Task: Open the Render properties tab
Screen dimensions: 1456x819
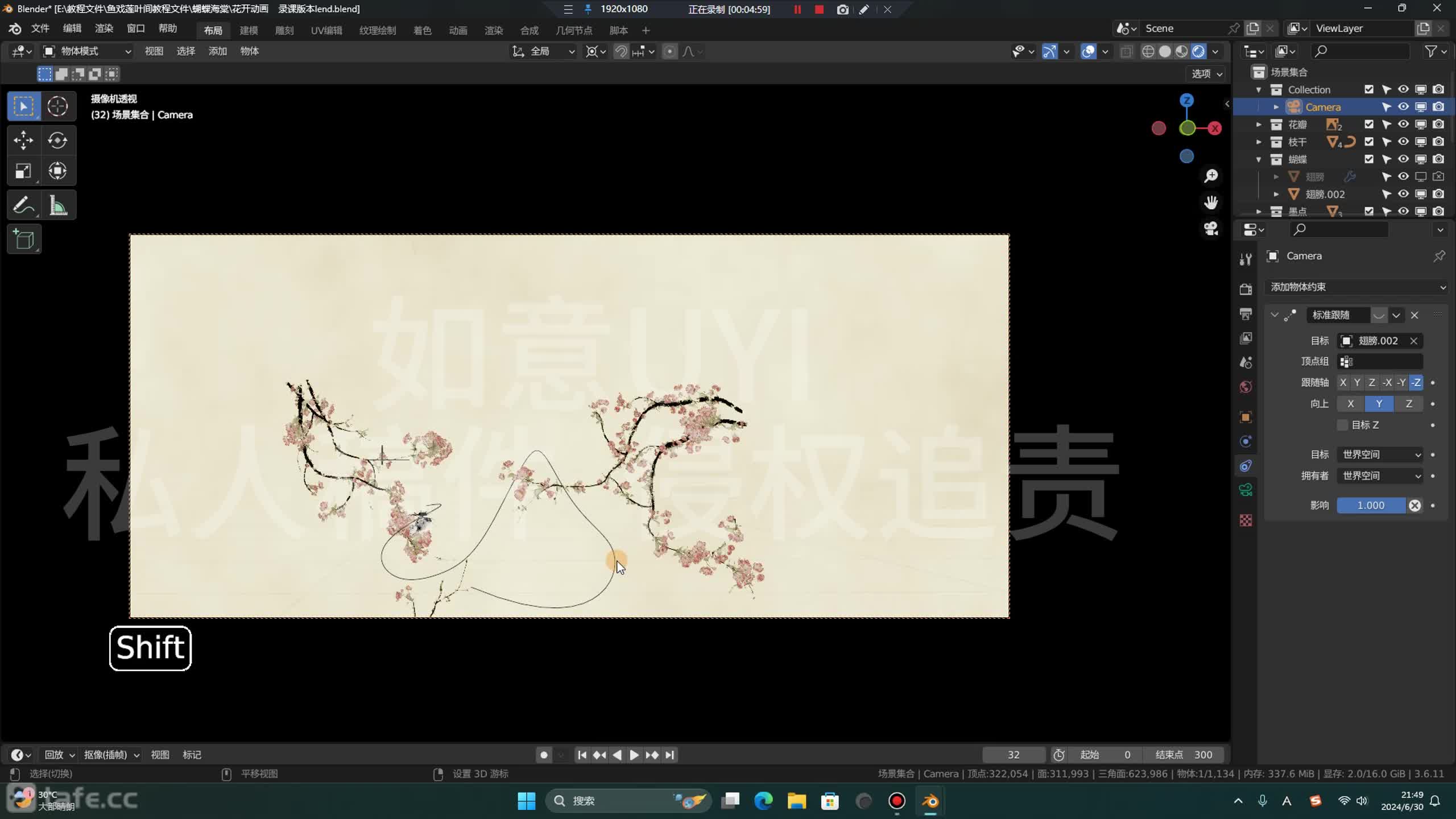Action: tap(1246, 289)
